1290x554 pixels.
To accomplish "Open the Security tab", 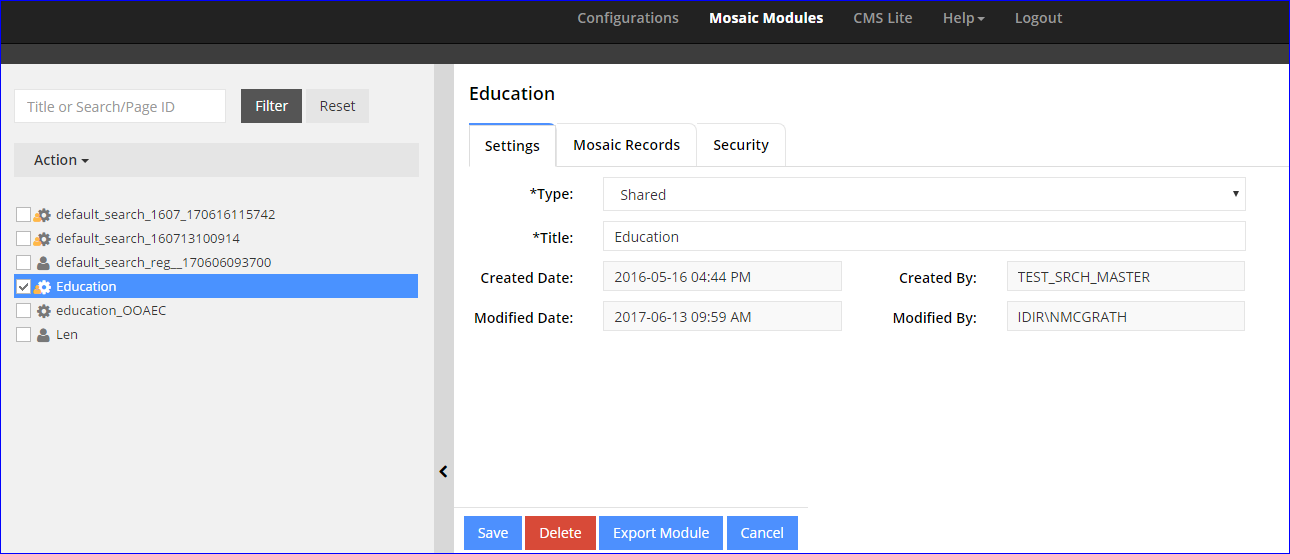I will [740, 145].
